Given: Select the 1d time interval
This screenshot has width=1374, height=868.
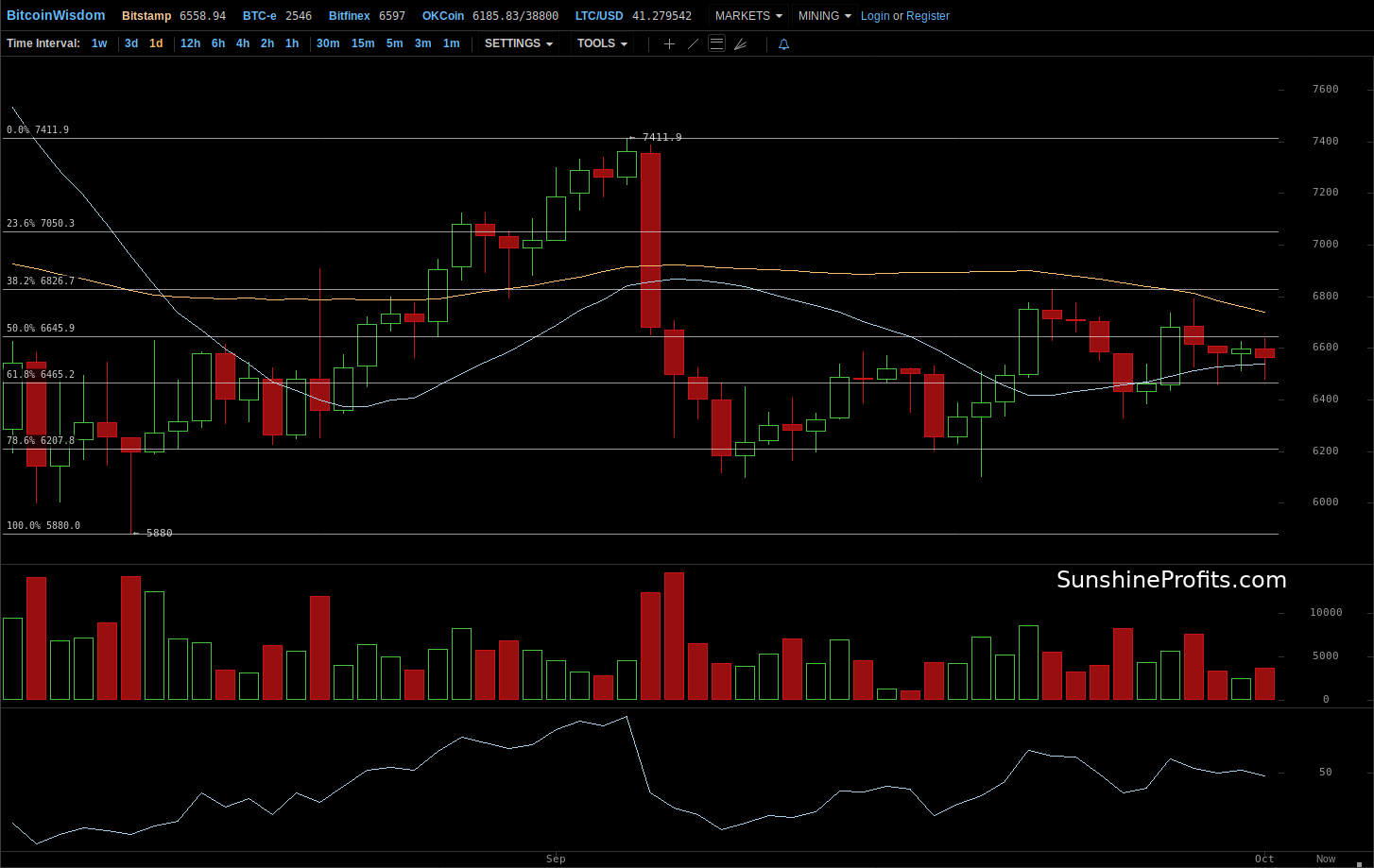Looking at the screenshot, I should [156, 43].
